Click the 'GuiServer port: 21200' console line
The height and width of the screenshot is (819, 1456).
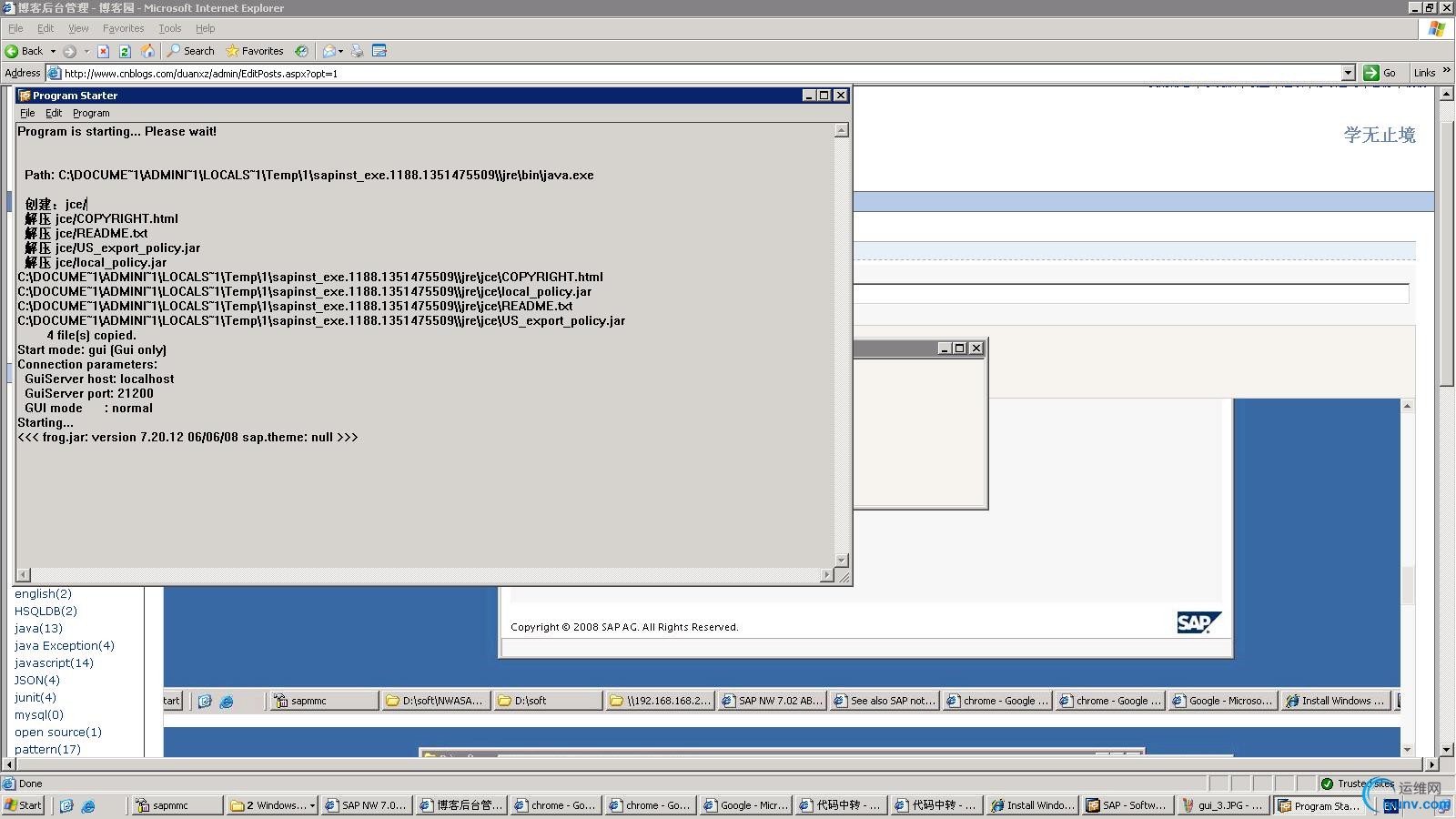[89, 393]
